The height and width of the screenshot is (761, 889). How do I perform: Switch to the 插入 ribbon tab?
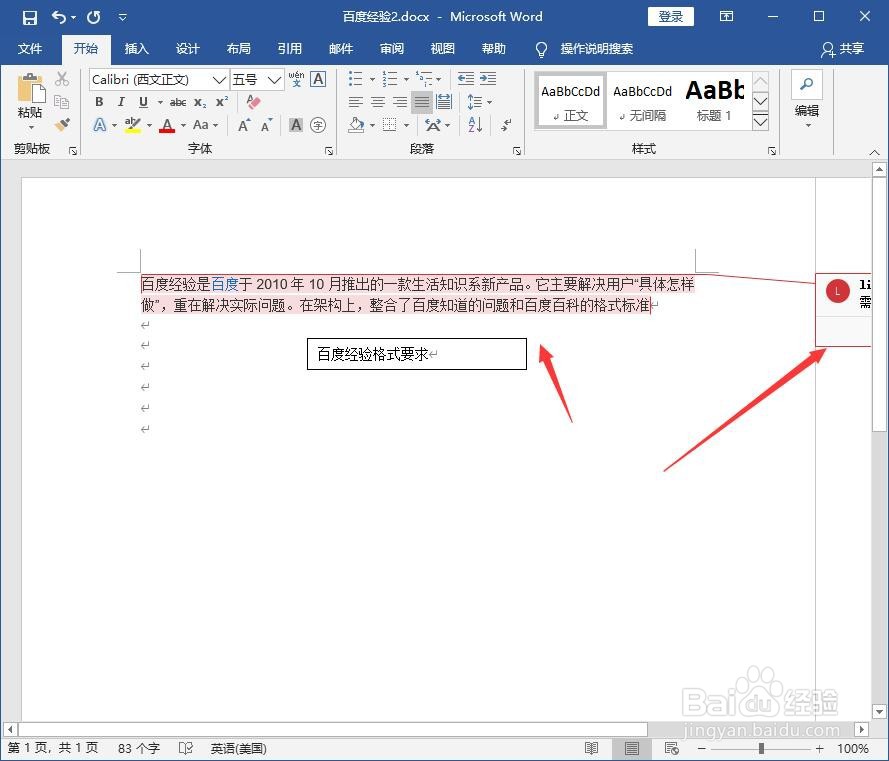(137, 49)
